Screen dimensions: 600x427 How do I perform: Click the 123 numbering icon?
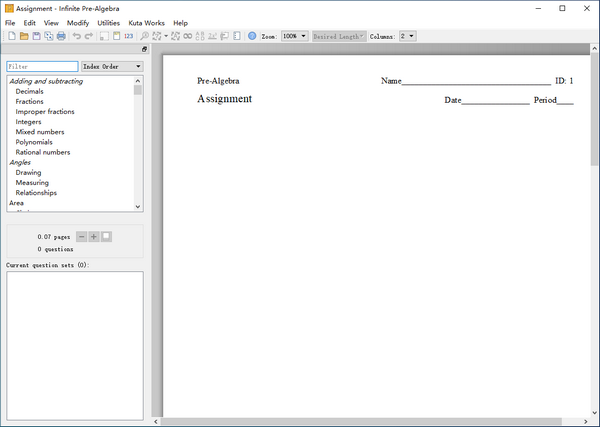pos(128,36)
